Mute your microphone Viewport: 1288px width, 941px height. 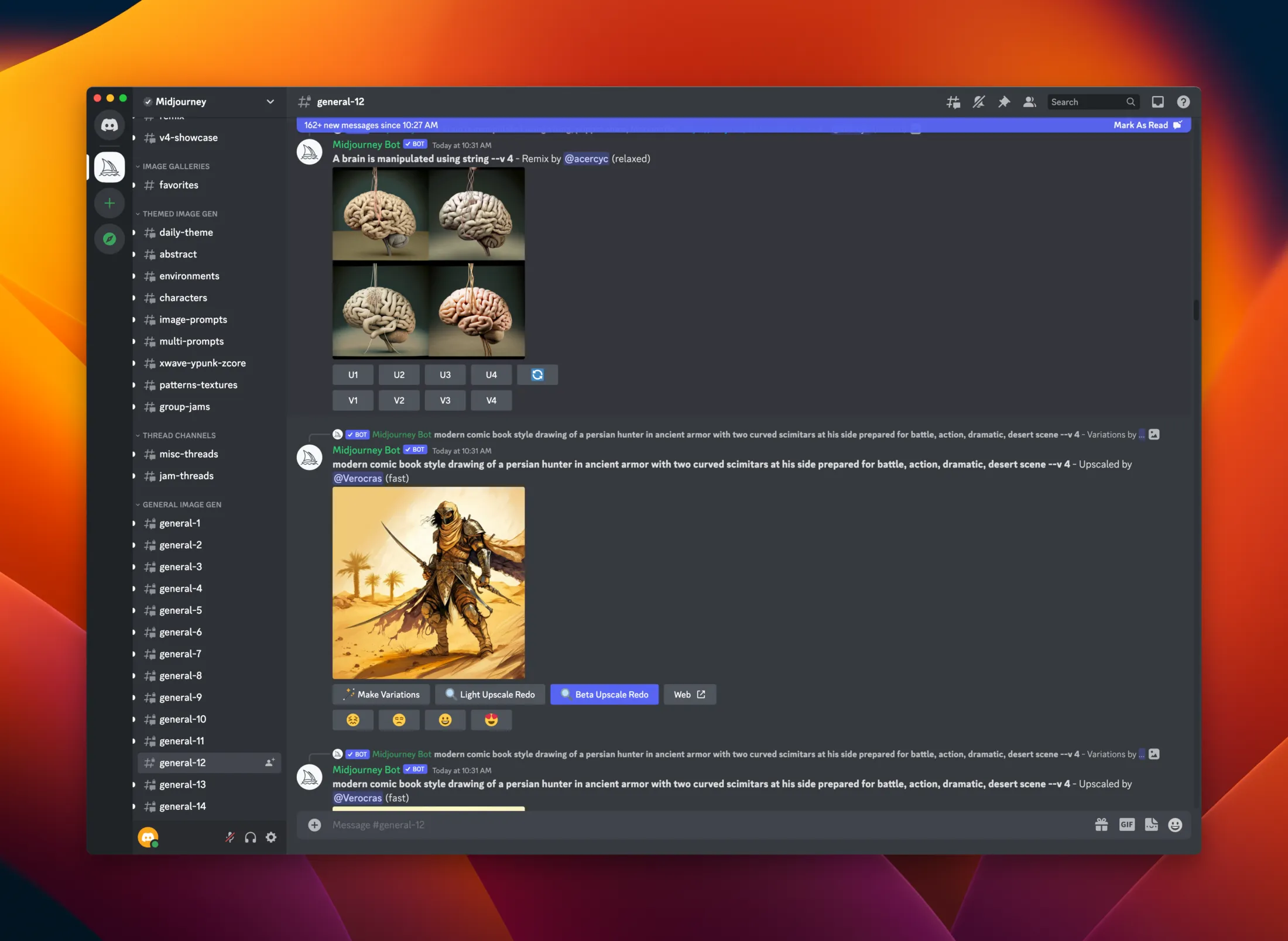[229, 837]
